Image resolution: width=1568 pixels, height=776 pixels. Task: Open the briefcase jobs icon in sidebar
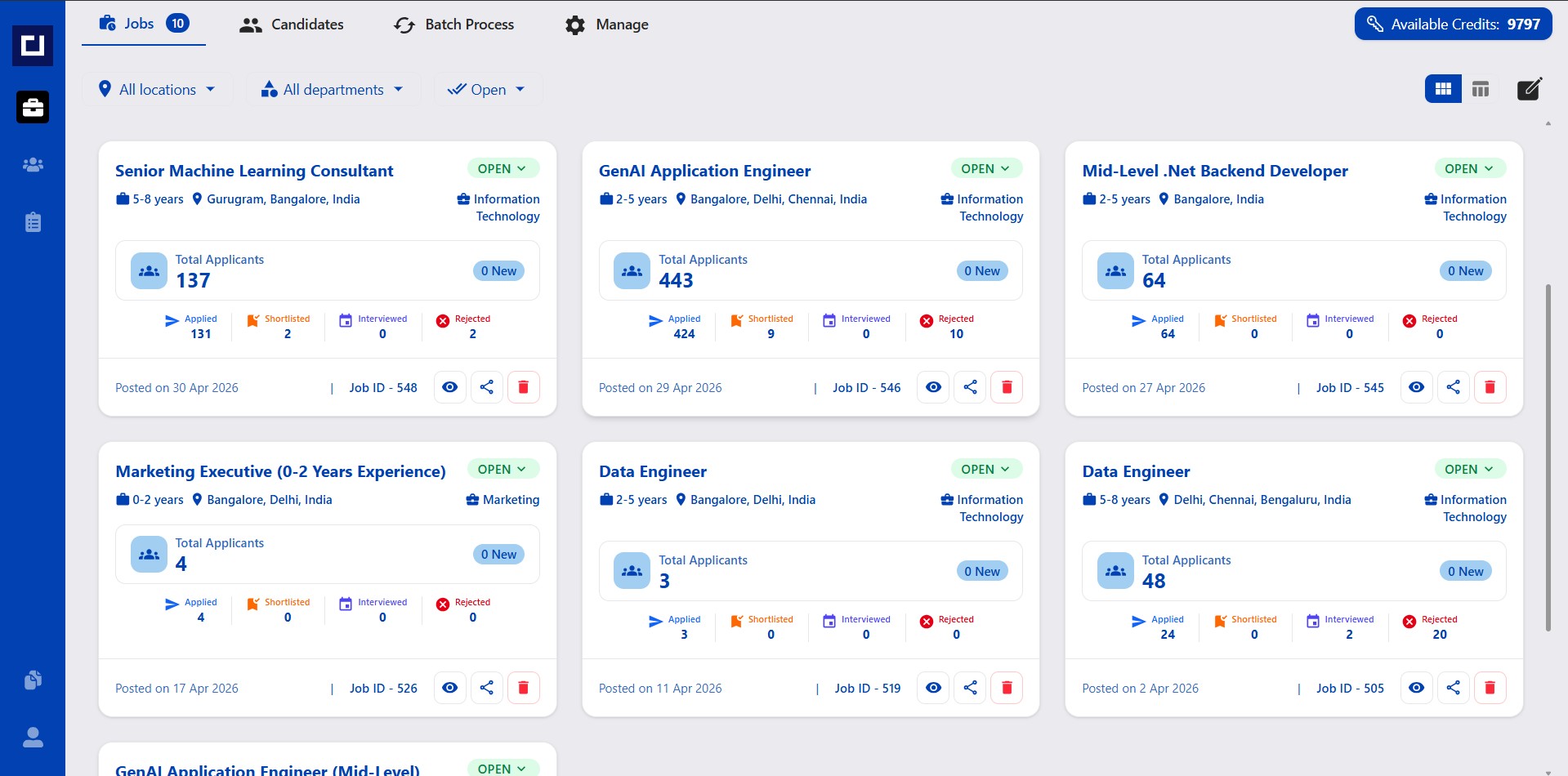(x=33, y=107)
